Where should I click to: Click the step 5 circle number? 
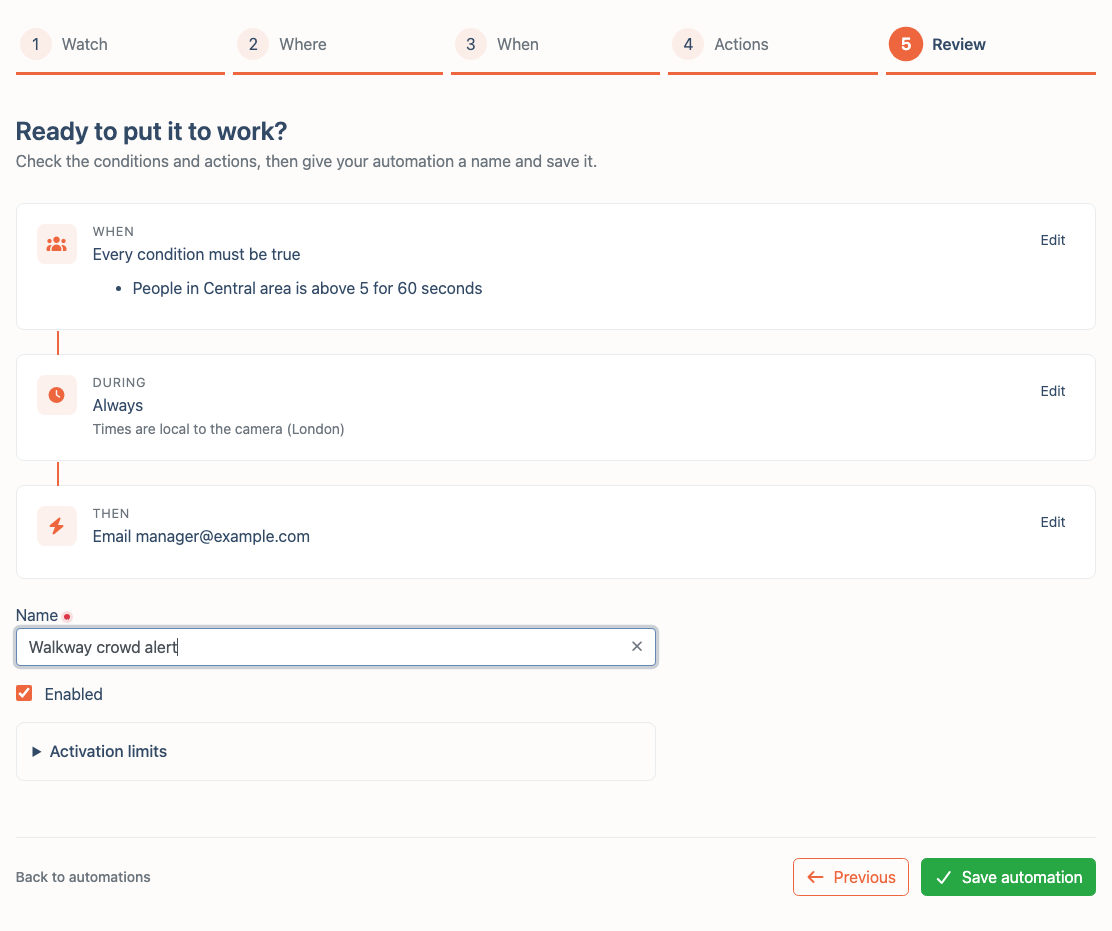point(906,44)
